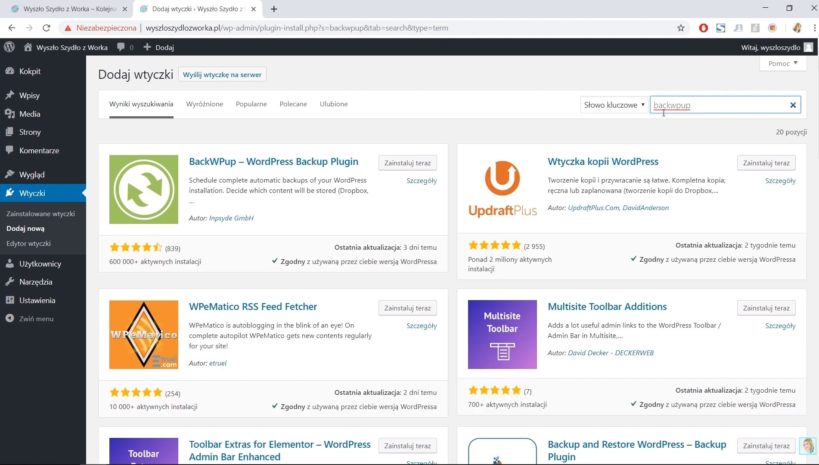This screenshot has width=819, height=465.
Task: Switch to Wyróżnione tab
Action: [x=204, y=104]
